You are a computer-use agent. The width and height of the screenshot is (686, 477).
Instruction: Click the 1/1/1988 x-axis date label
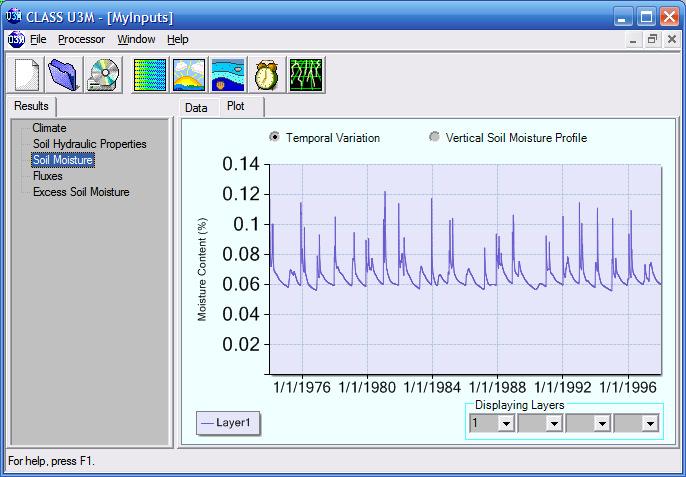497,387
